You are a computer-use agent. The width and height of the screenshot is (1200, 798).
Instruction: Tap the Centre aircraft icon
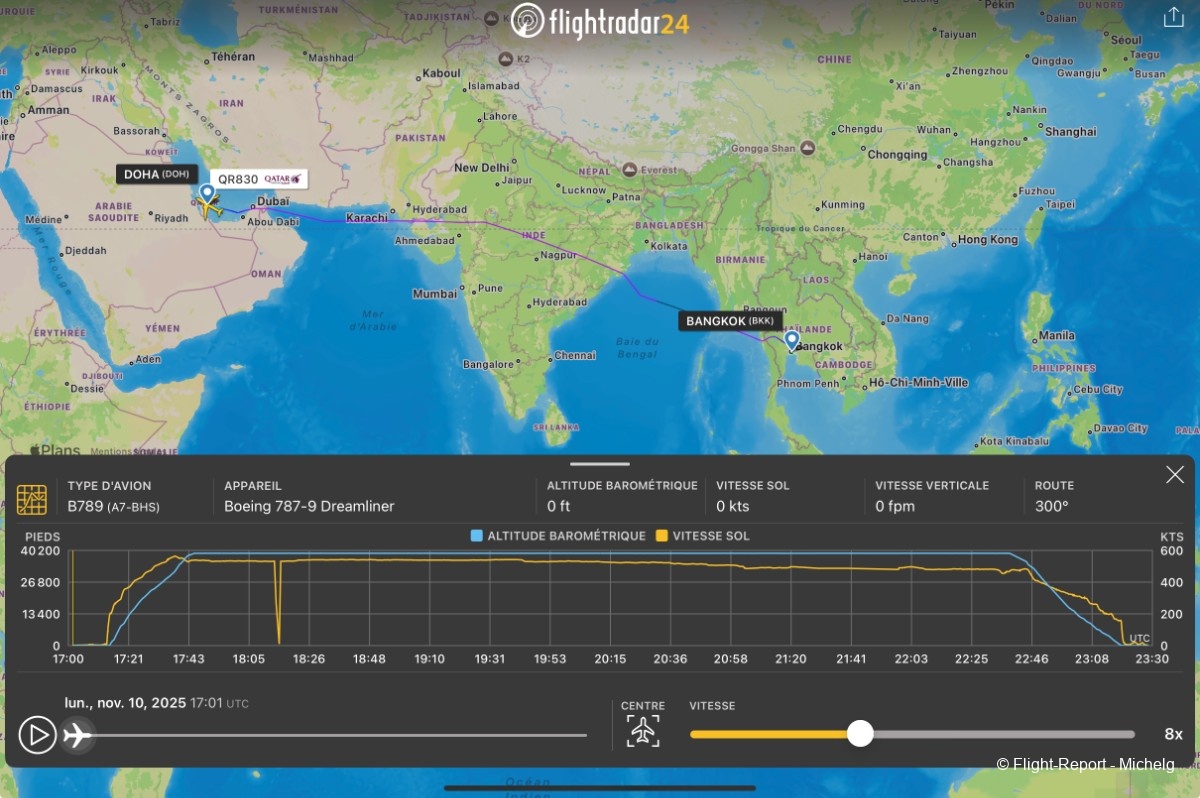pos(643,731)
